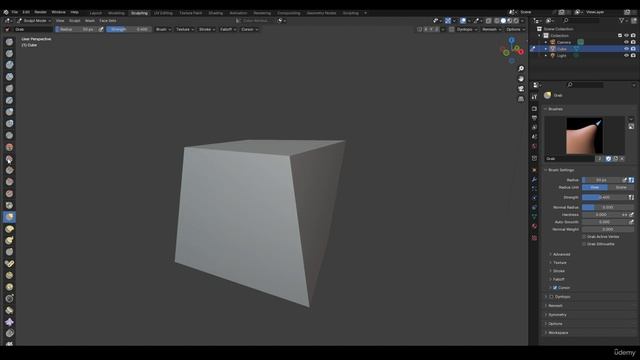640x360 pixels.
Task: Uncheck the Cursor panel checkbox
Action: click(x=555, y=288)
